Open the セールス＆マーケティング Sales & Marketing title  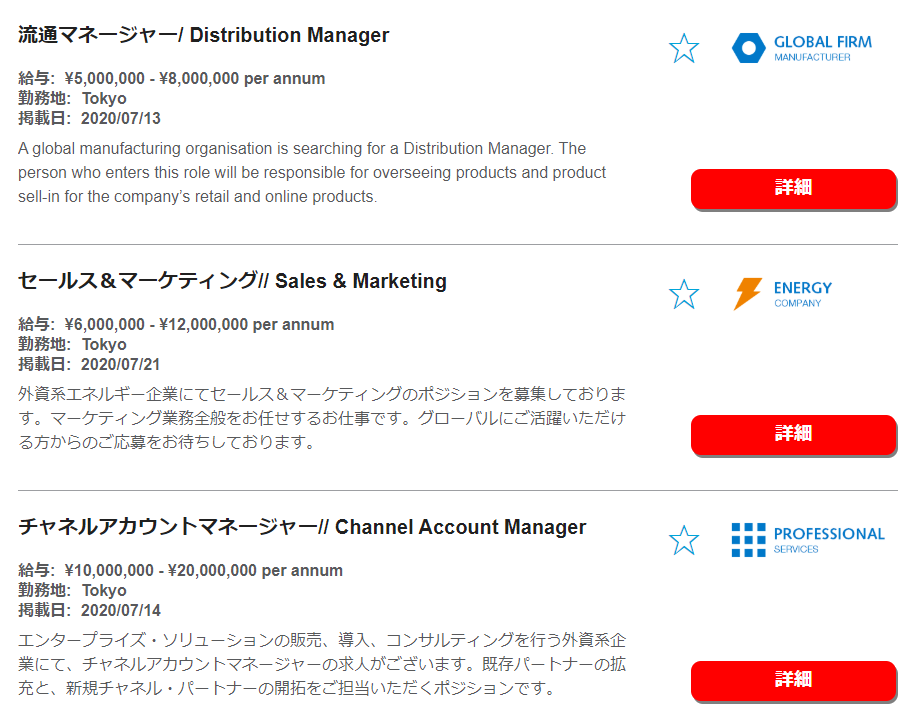232,281
